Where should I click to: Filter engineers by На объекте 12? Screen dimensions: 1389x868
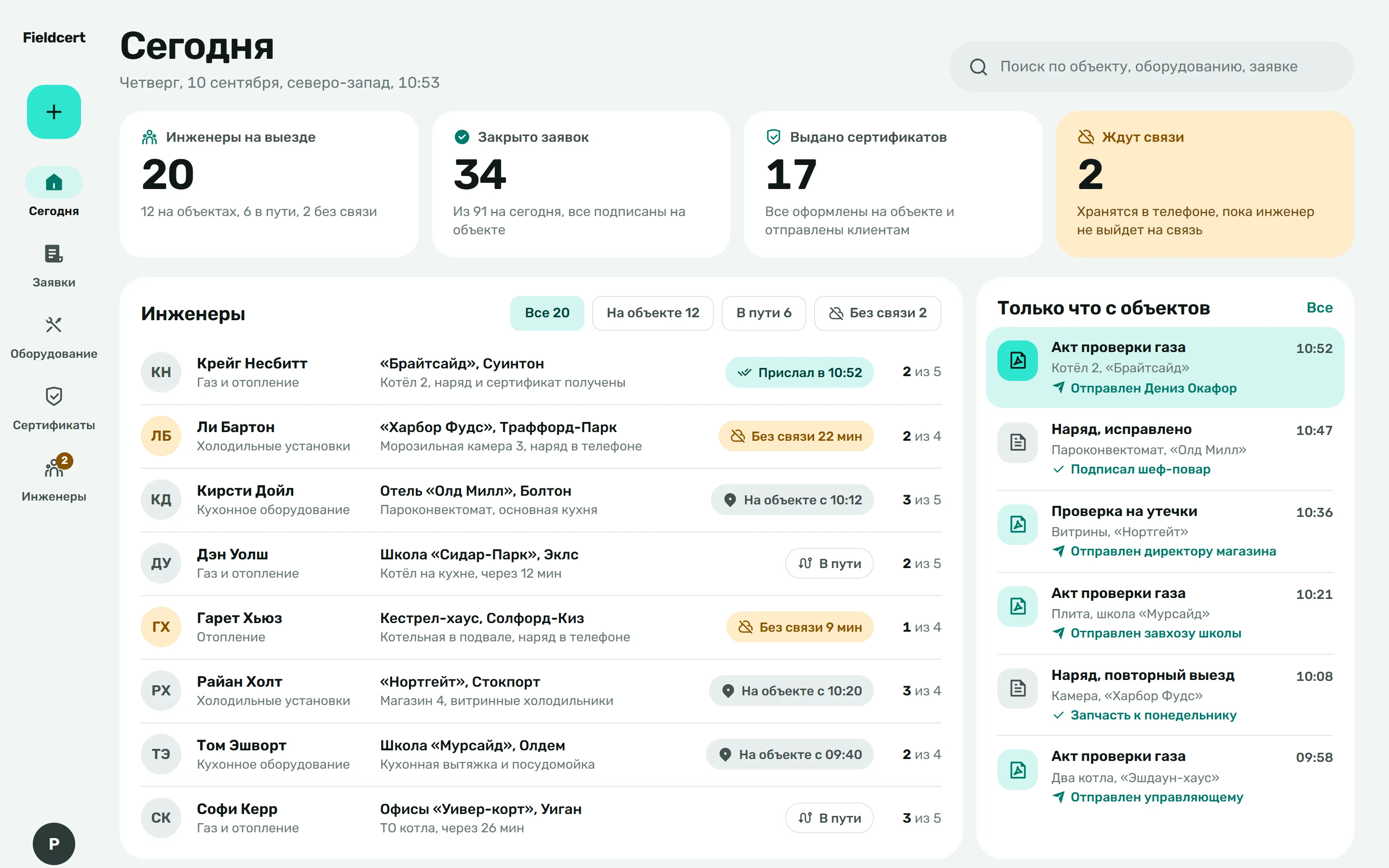653,313
